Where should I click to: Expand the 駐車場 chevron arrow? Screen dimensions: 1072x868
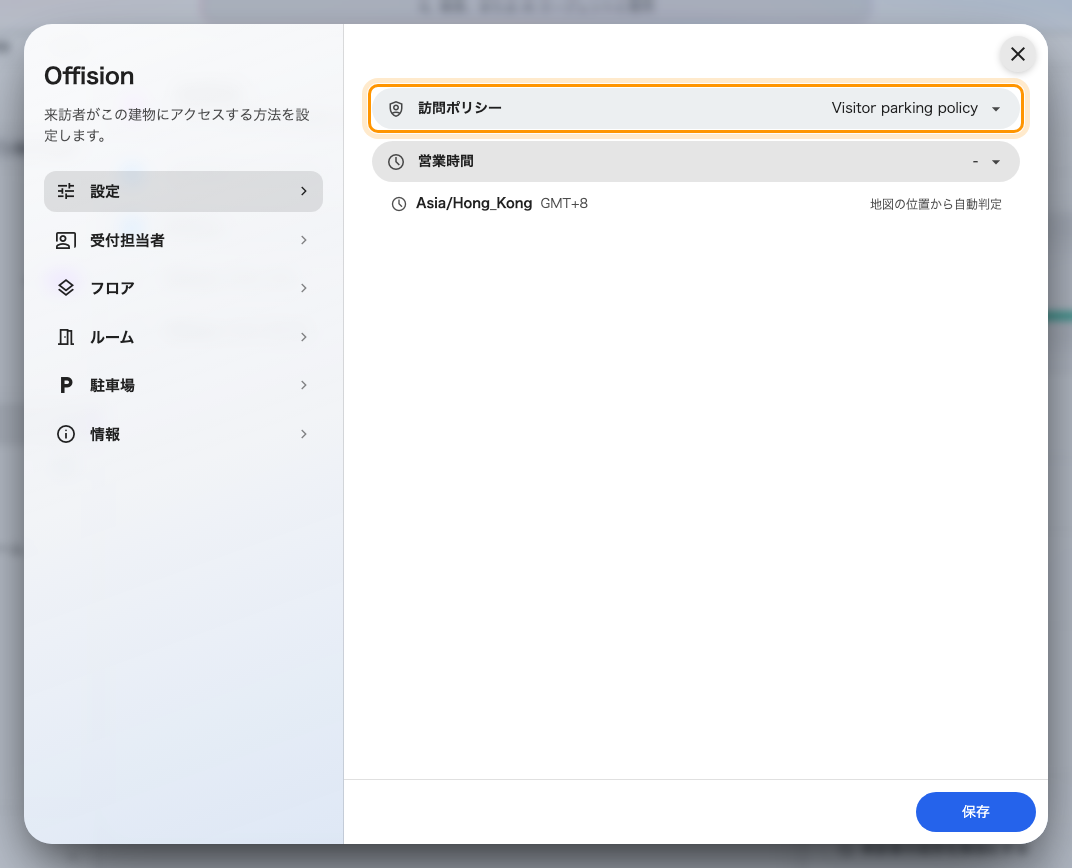304,385
